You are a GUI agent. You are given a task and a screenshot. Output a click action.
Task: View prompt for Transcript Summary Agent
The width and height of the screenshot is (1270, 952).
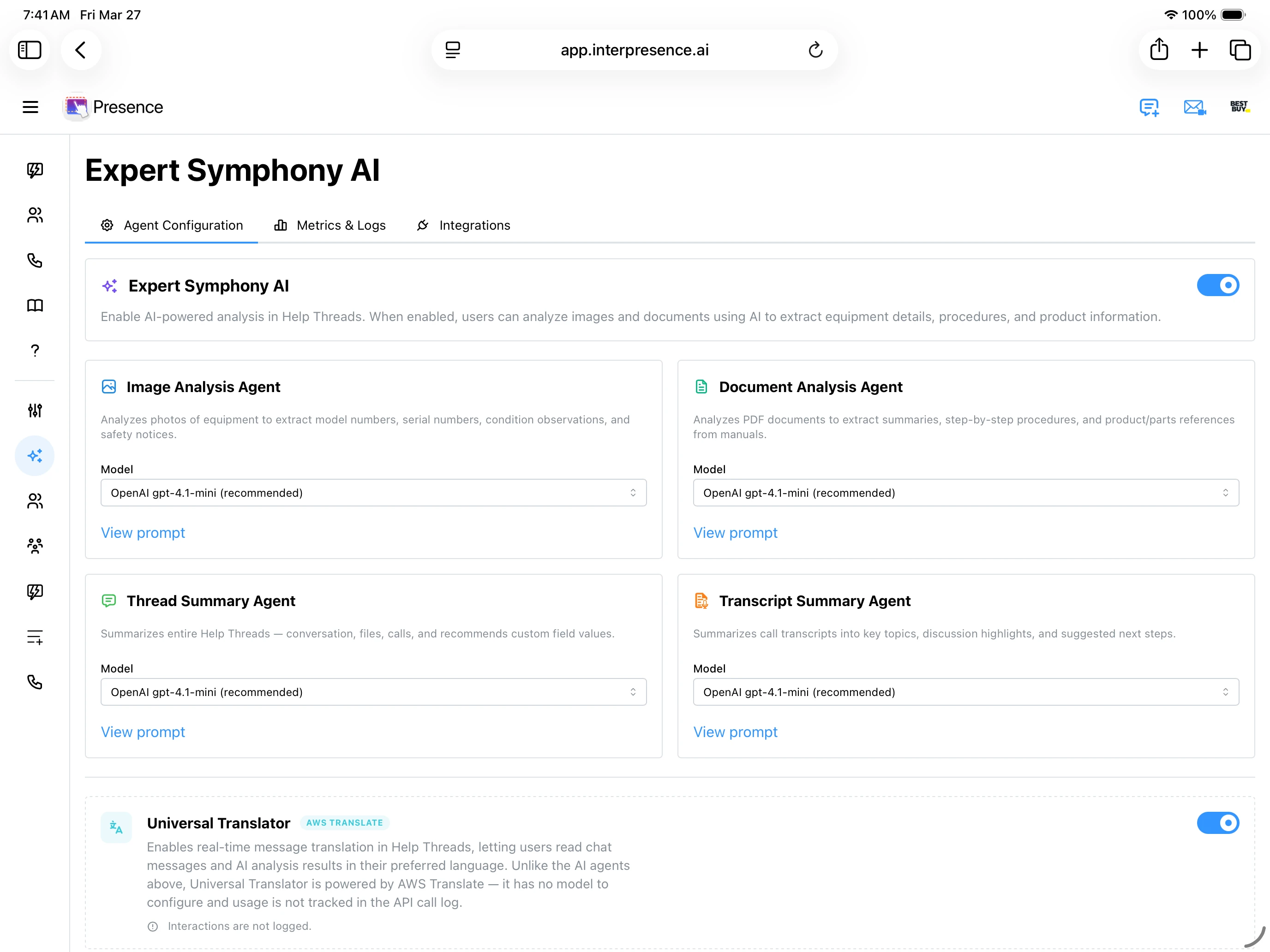735,732
